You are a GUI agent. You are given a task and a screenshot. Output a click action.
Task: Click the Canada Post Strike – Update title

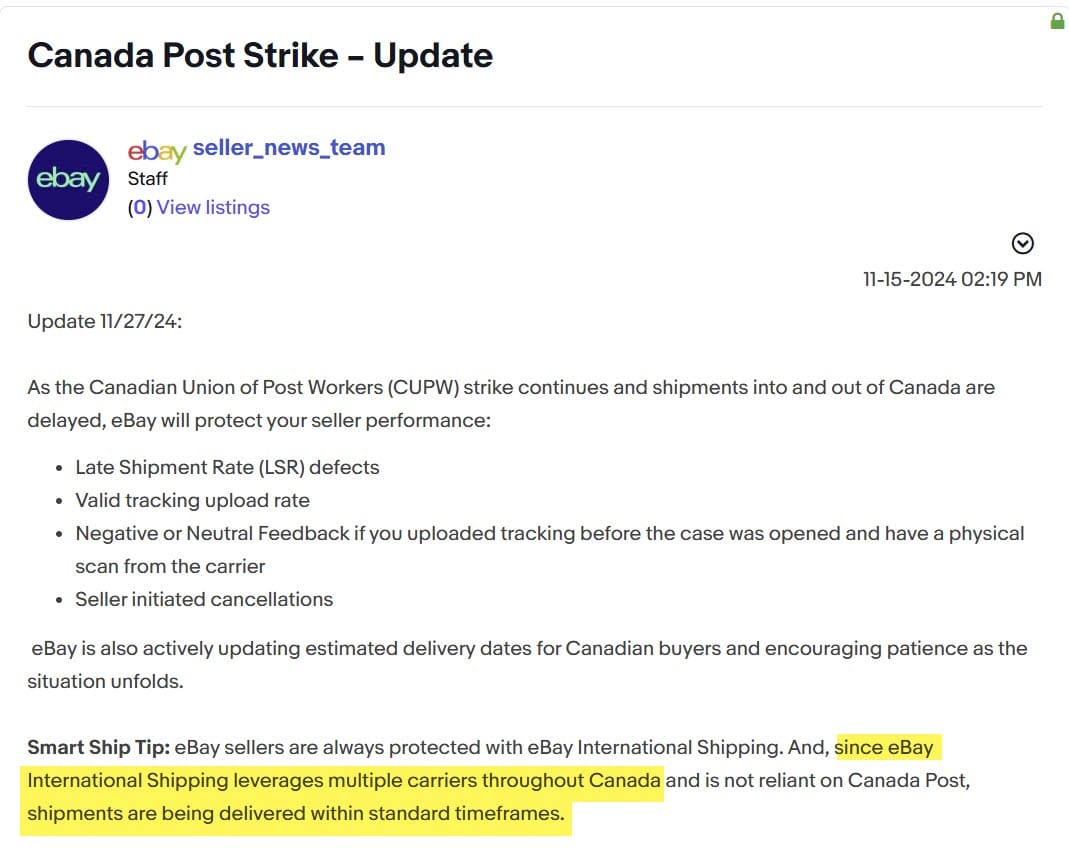260,55
